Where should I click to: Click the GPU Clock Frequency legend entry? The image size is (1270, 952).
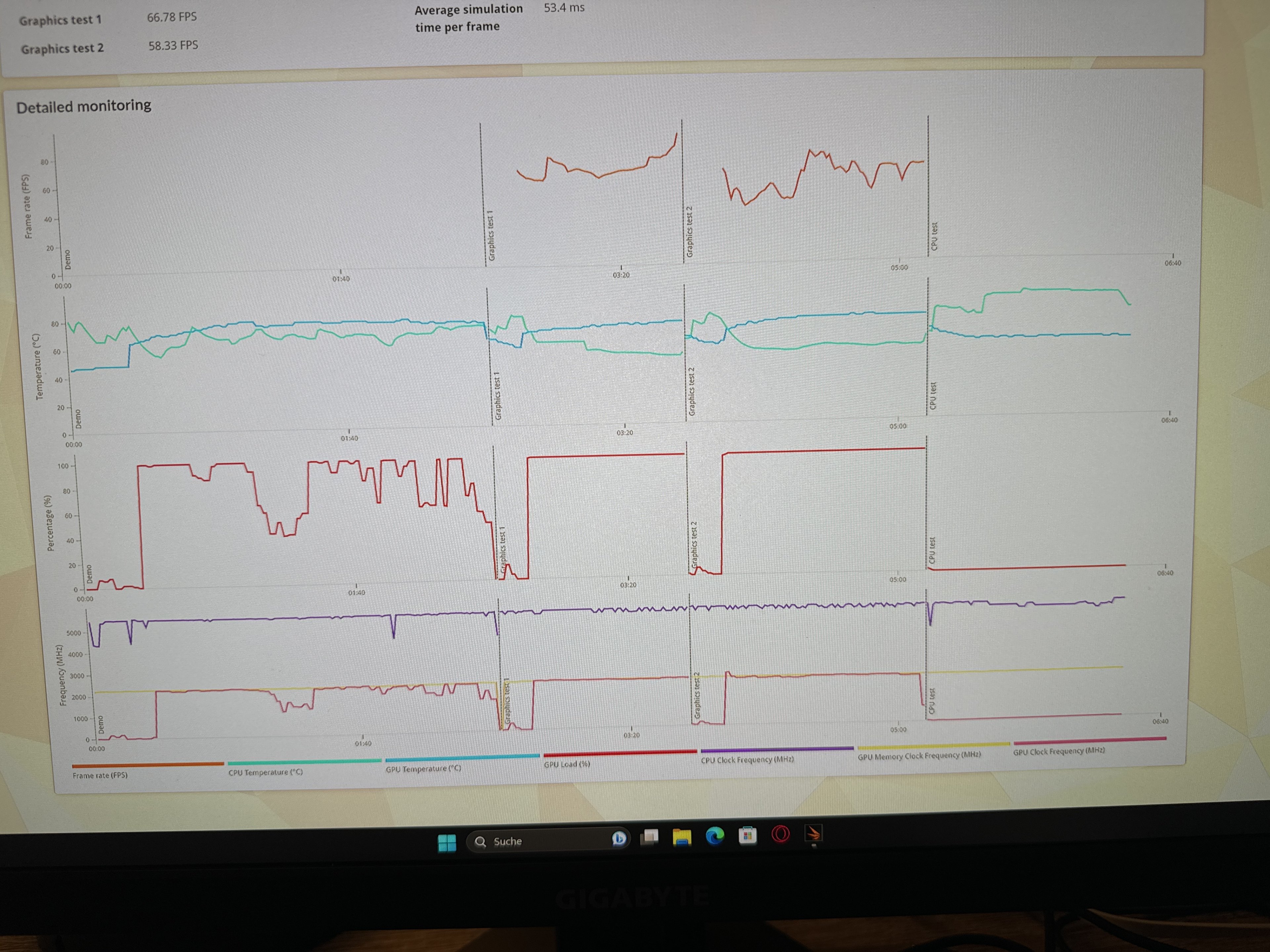pos(1058,751)
